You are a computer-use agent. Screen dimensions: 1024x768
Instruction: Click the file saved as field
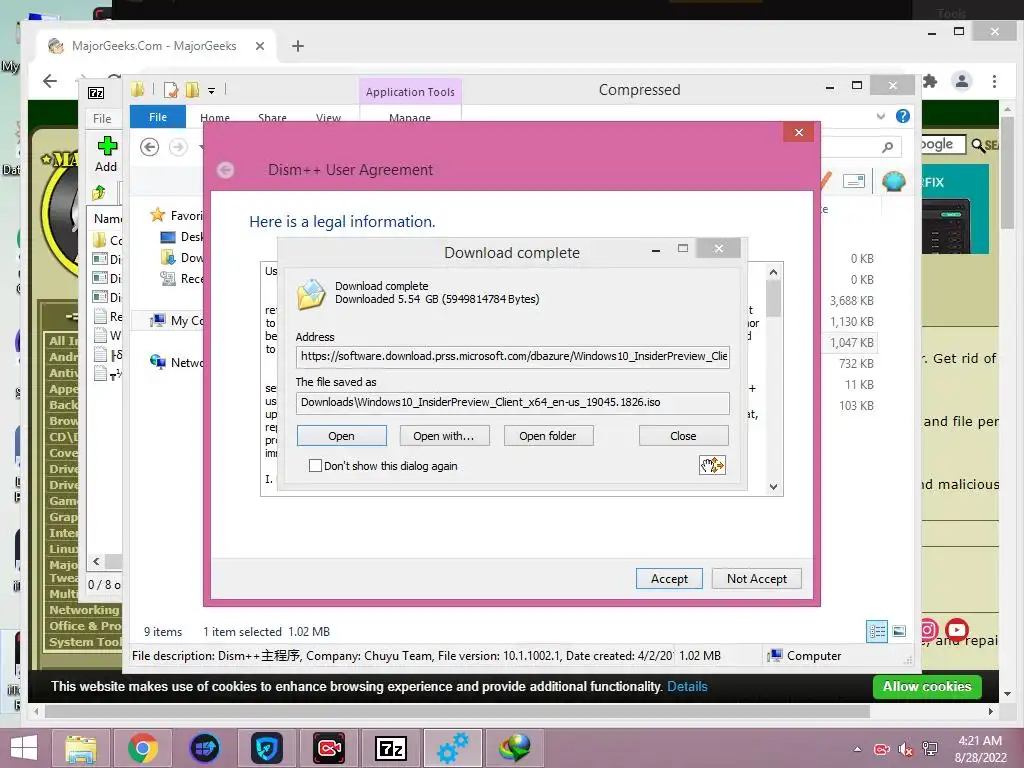[x=513, y=402]
